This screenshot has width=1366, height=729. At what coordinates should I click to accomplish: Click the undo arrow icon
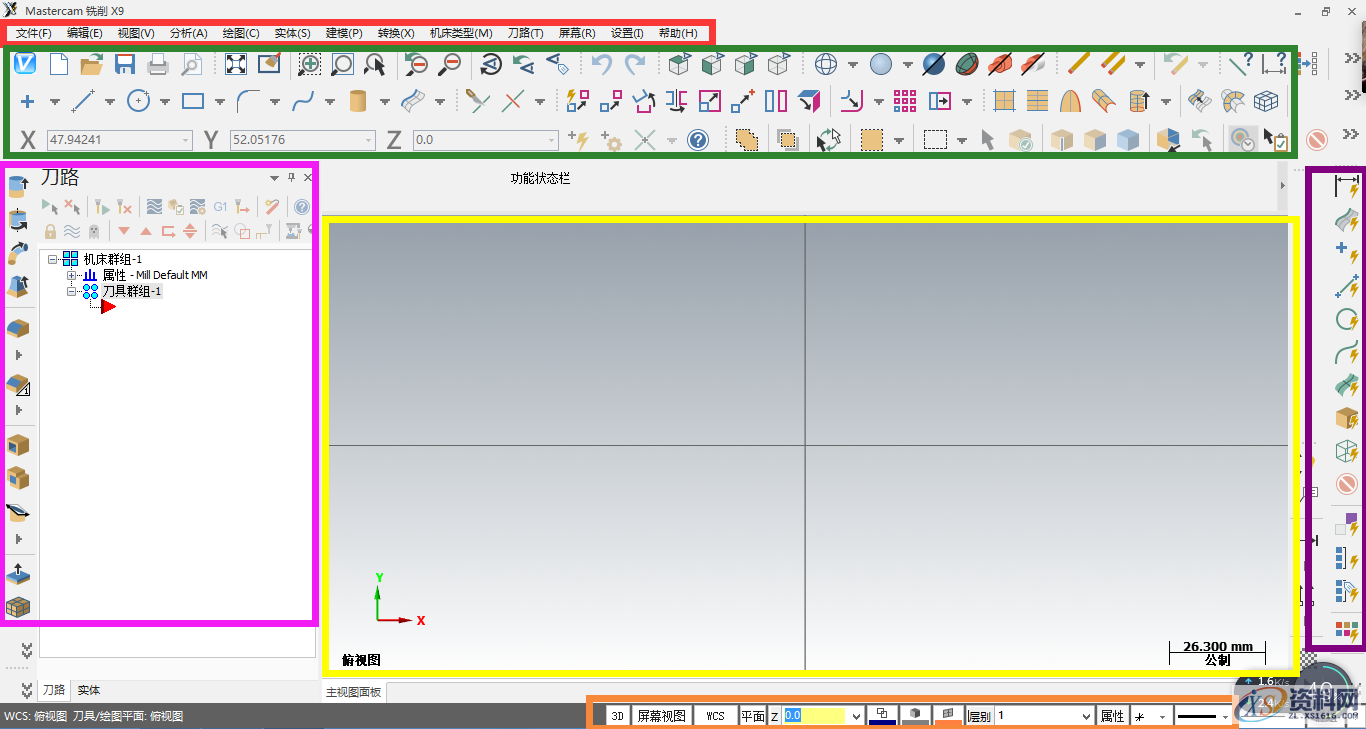pos(601,65)
